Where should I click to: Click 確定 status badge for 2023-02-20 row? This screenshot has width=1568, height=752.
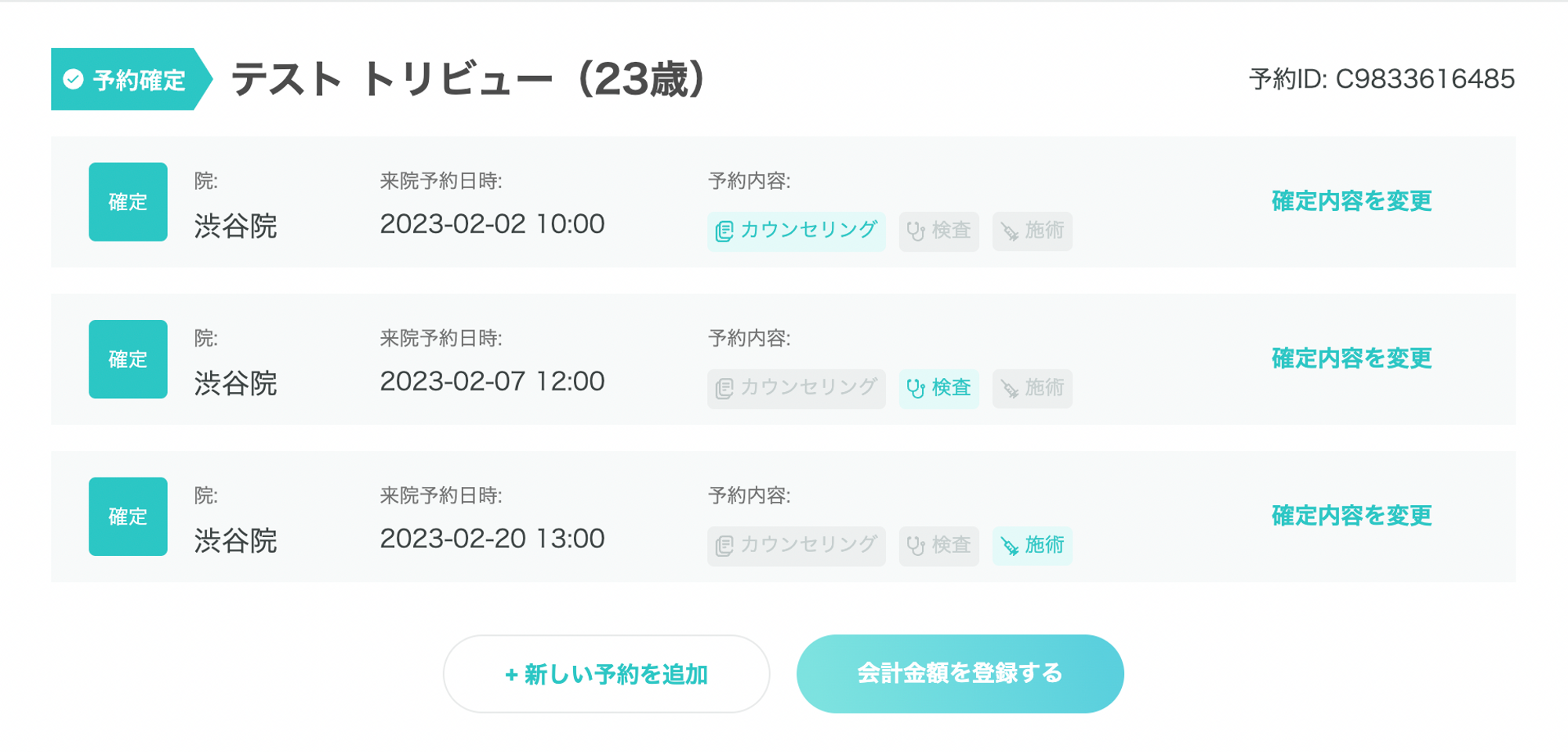(x=128, y=517)
